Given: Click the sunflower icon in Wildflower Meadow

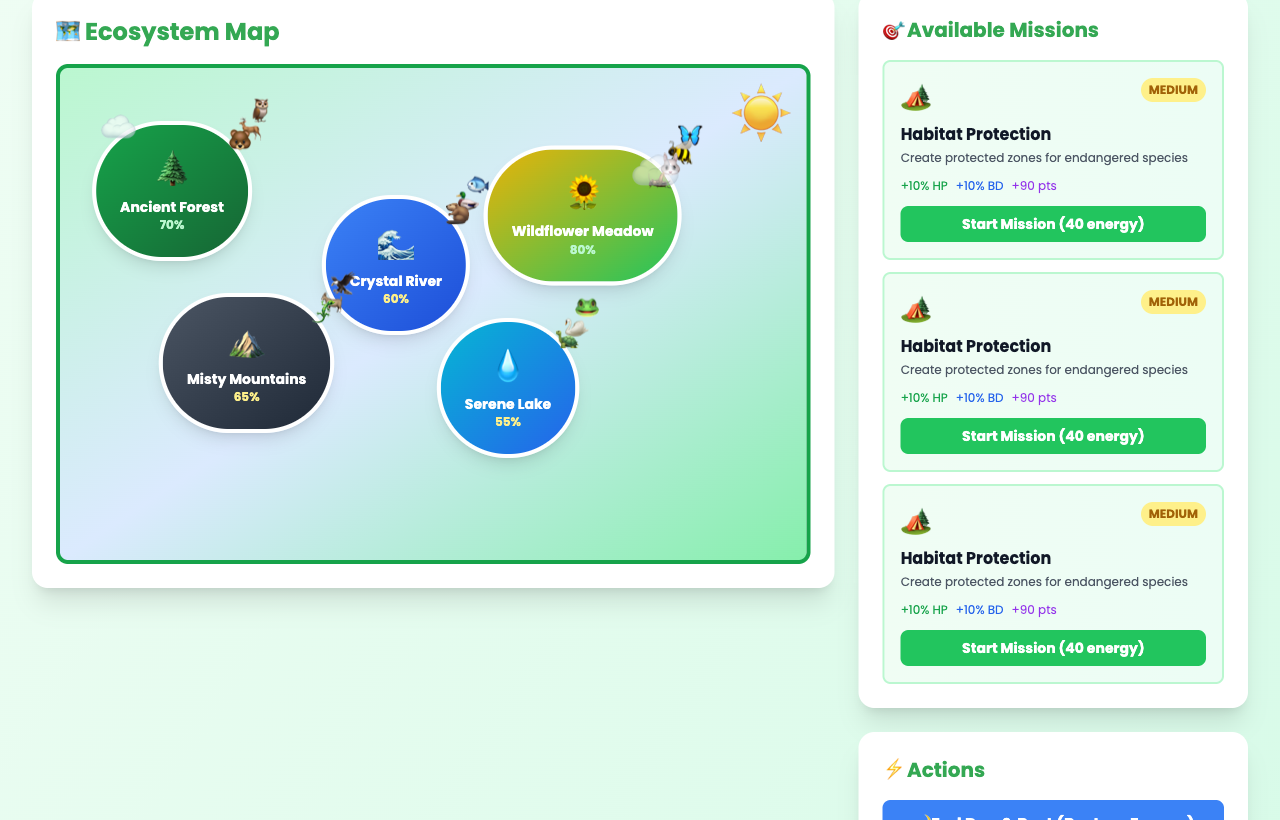Looking at the screenshot, I should coord(583,191).
